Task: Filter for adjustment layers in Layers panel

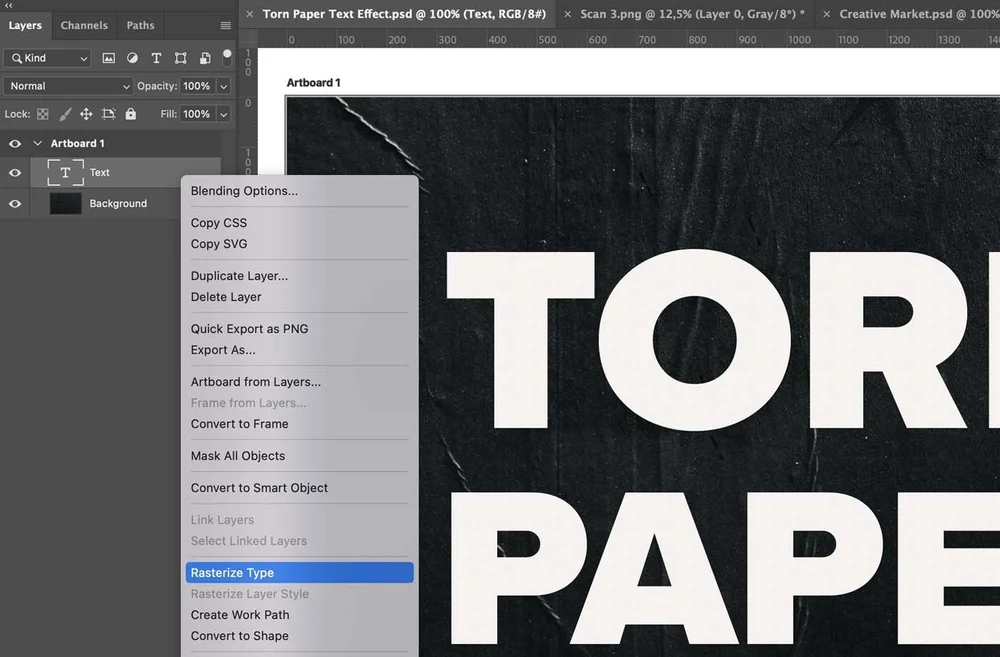Action: [133, 58]
